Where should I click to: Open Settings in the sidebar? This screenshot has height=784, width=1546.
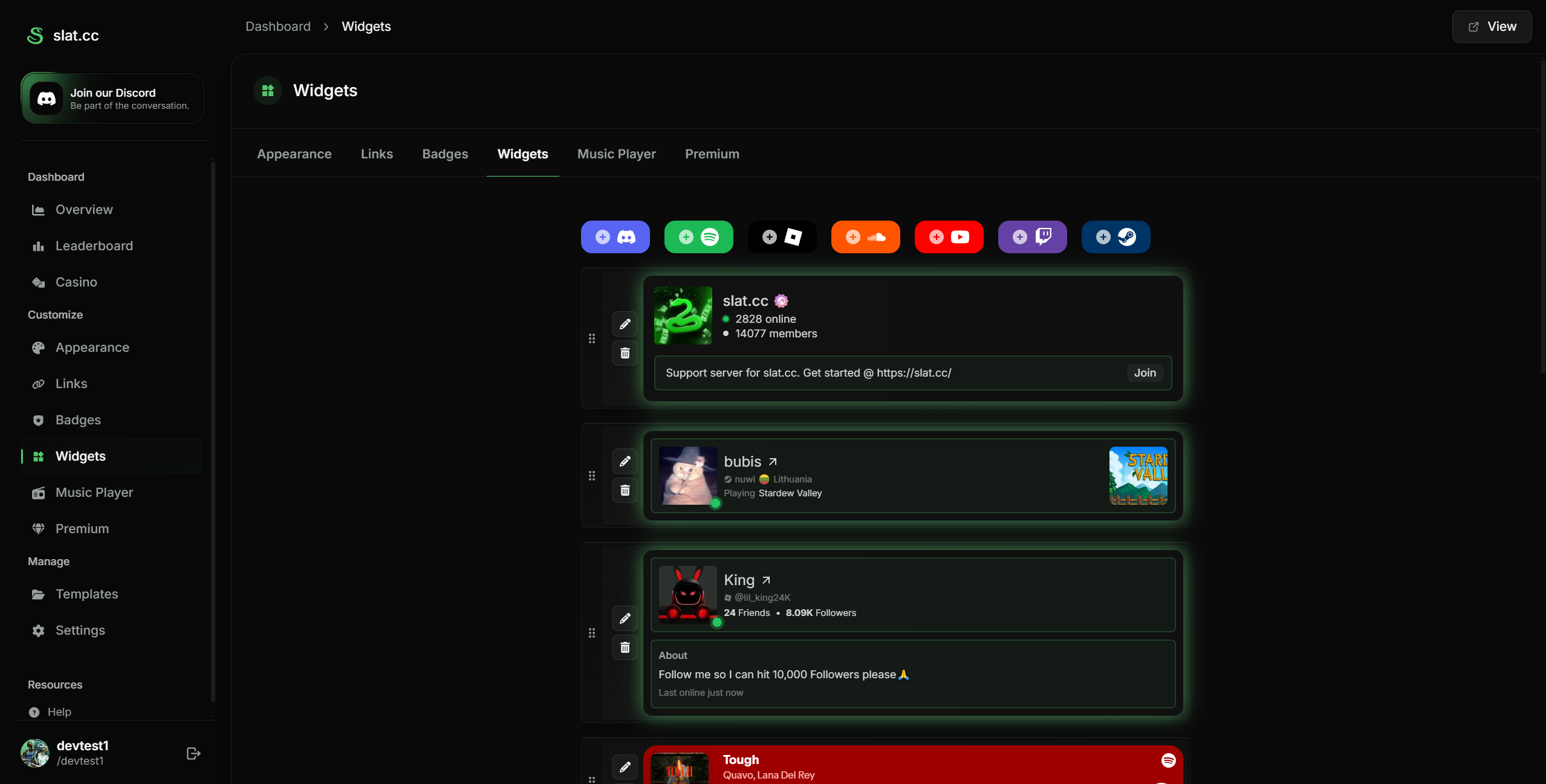point(112,630)
